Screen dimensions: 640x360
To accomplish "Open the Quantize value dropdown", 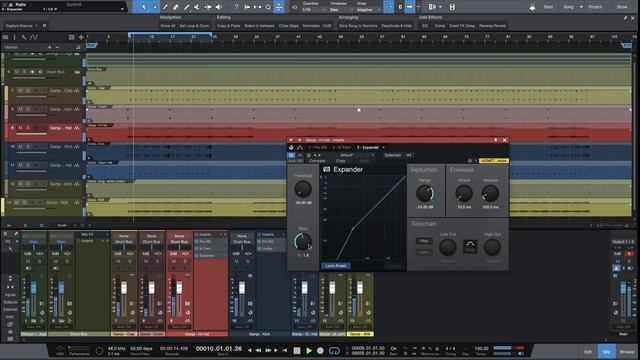I will (314, 9).
